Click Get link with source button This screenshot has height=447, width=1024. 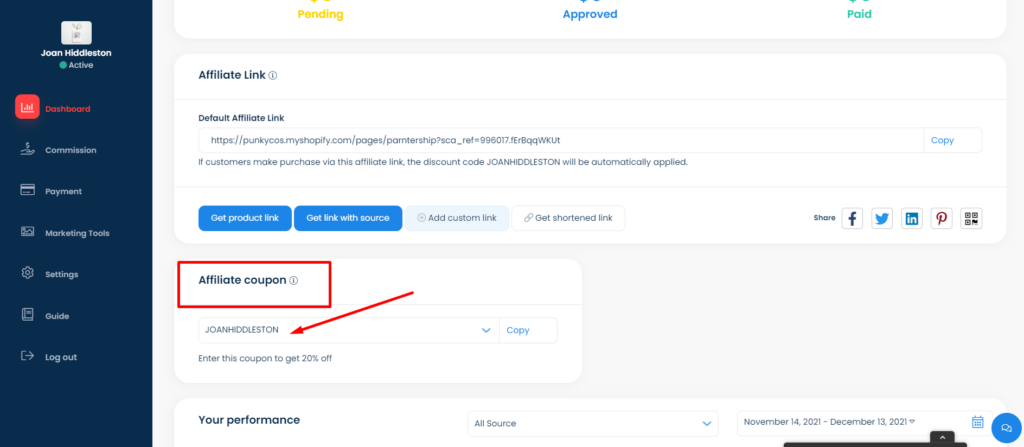click(348, 218)
